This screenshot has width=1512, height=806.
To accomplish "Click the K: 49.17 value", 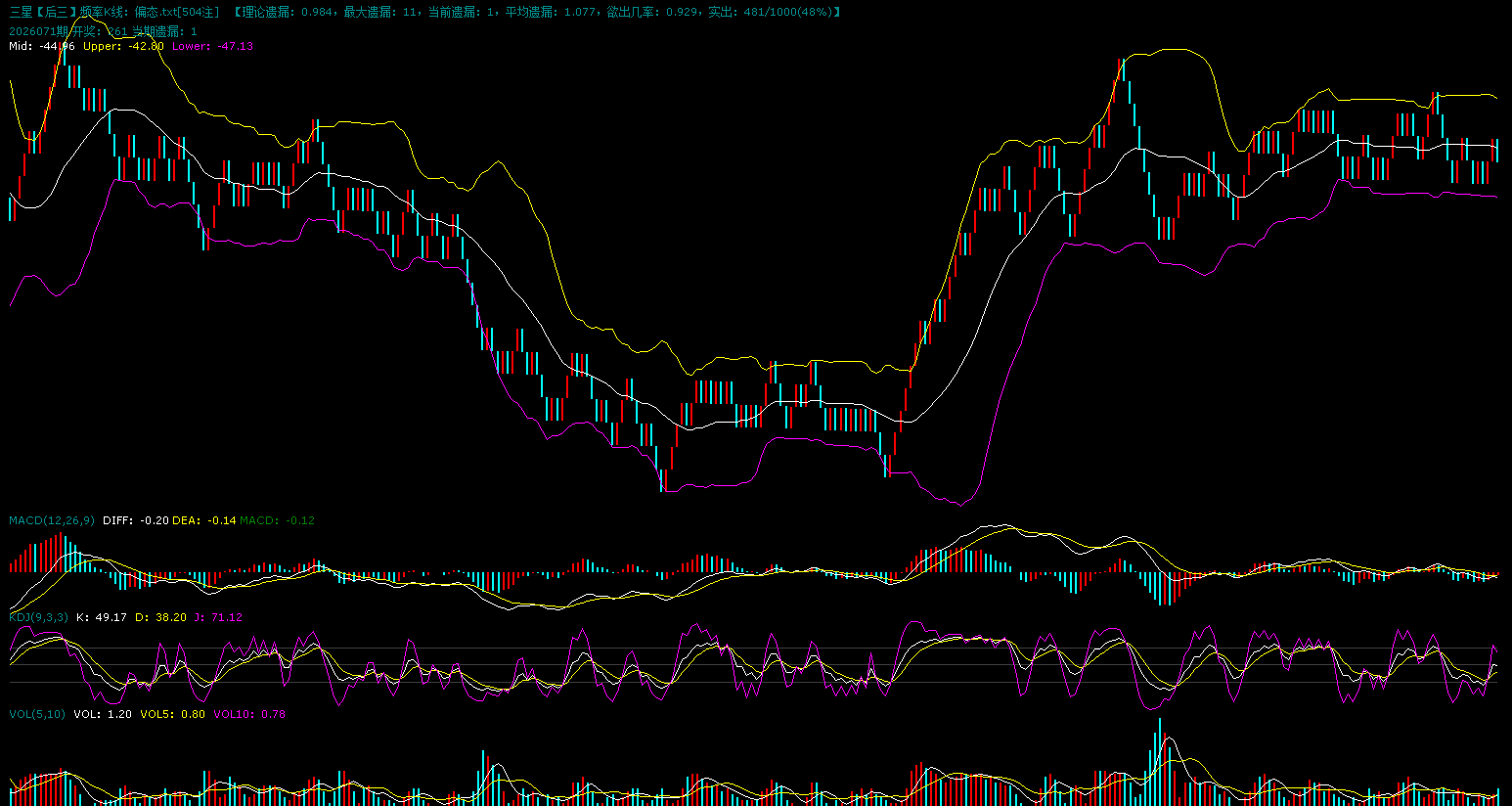I will point(102,617).
